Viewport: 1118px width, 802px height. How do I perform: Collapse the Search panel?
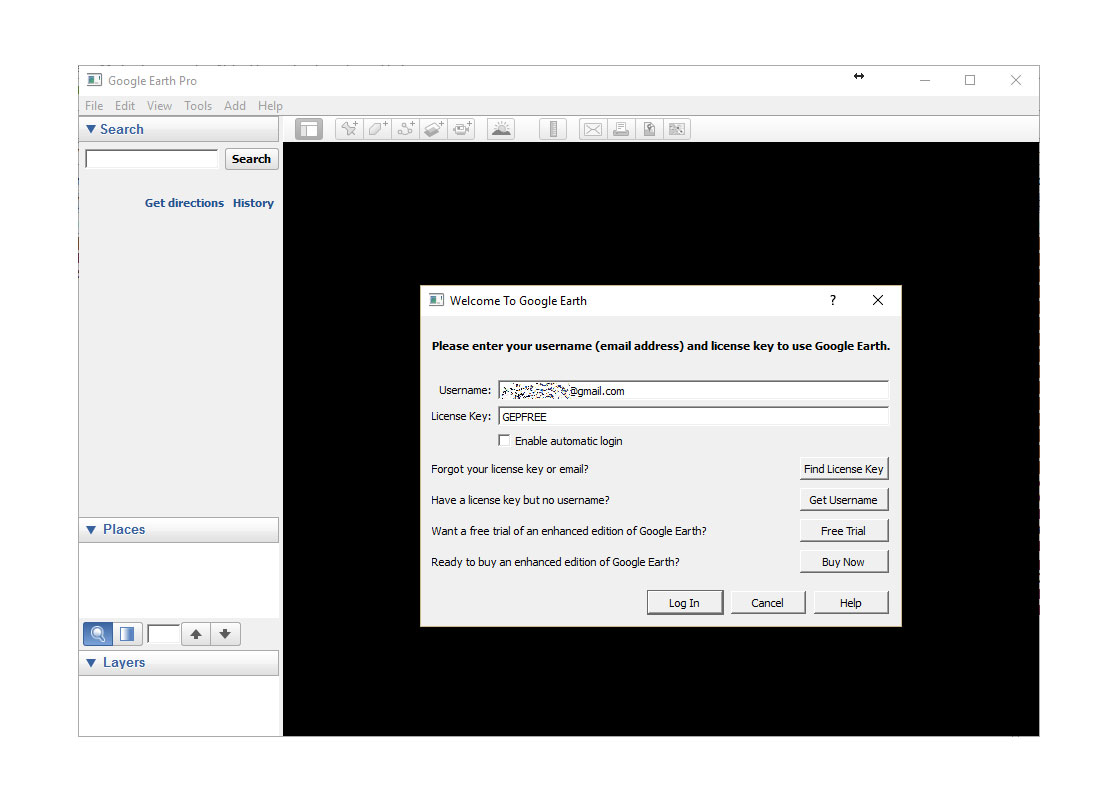[91, 129]
